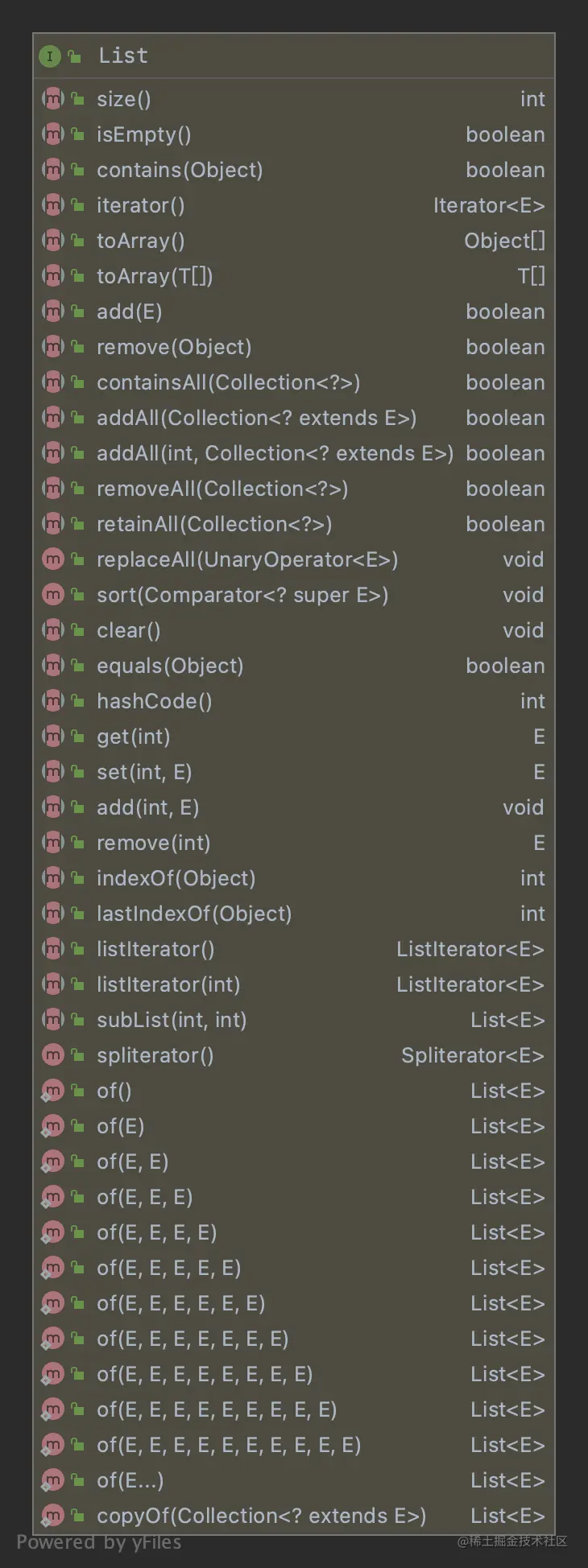
Task: Select the contains(Object) method row
Action: [x=180, y=170]
